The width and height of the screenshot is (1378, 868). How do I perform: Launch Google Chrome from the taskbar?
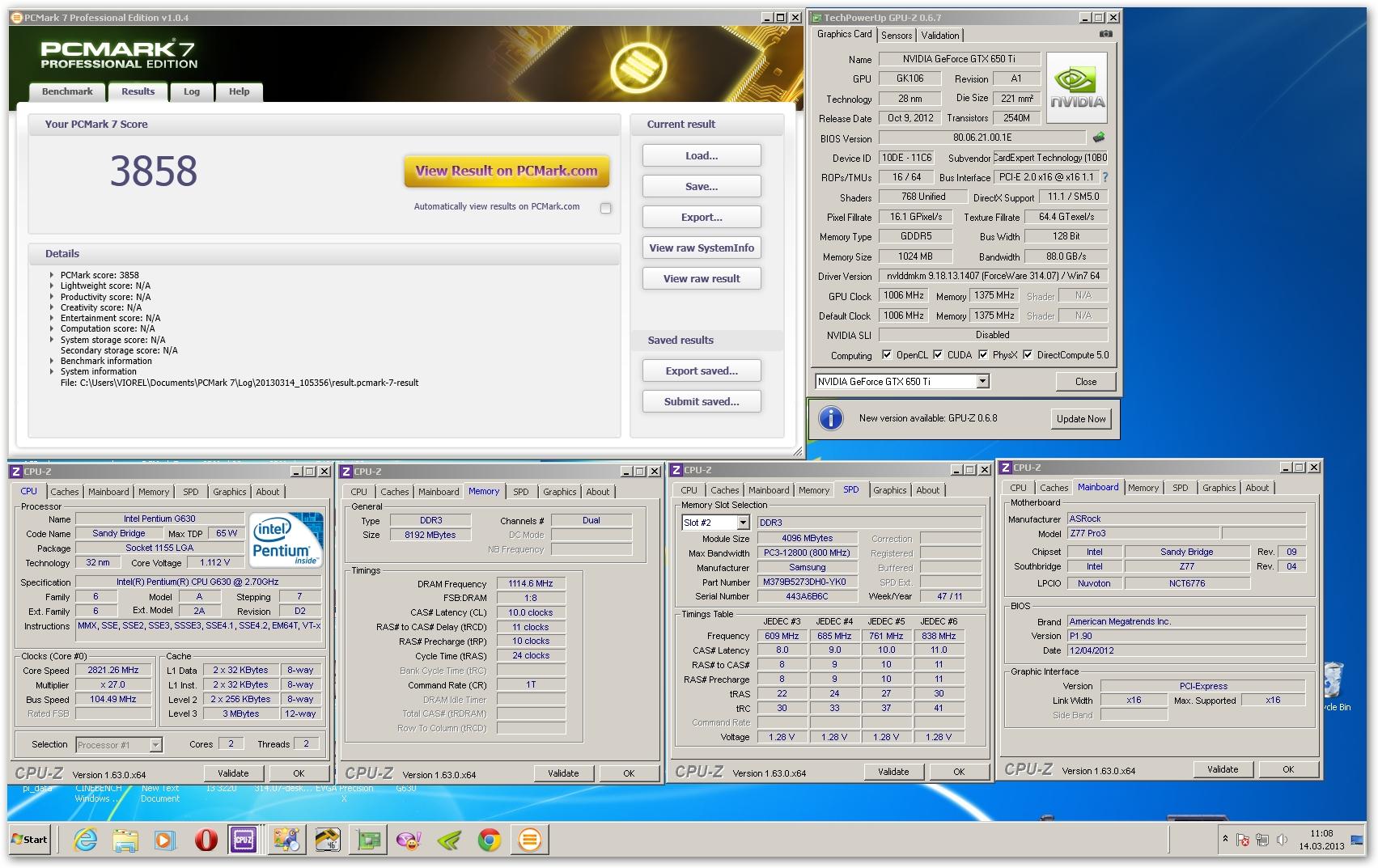click(x=489, y=840)
